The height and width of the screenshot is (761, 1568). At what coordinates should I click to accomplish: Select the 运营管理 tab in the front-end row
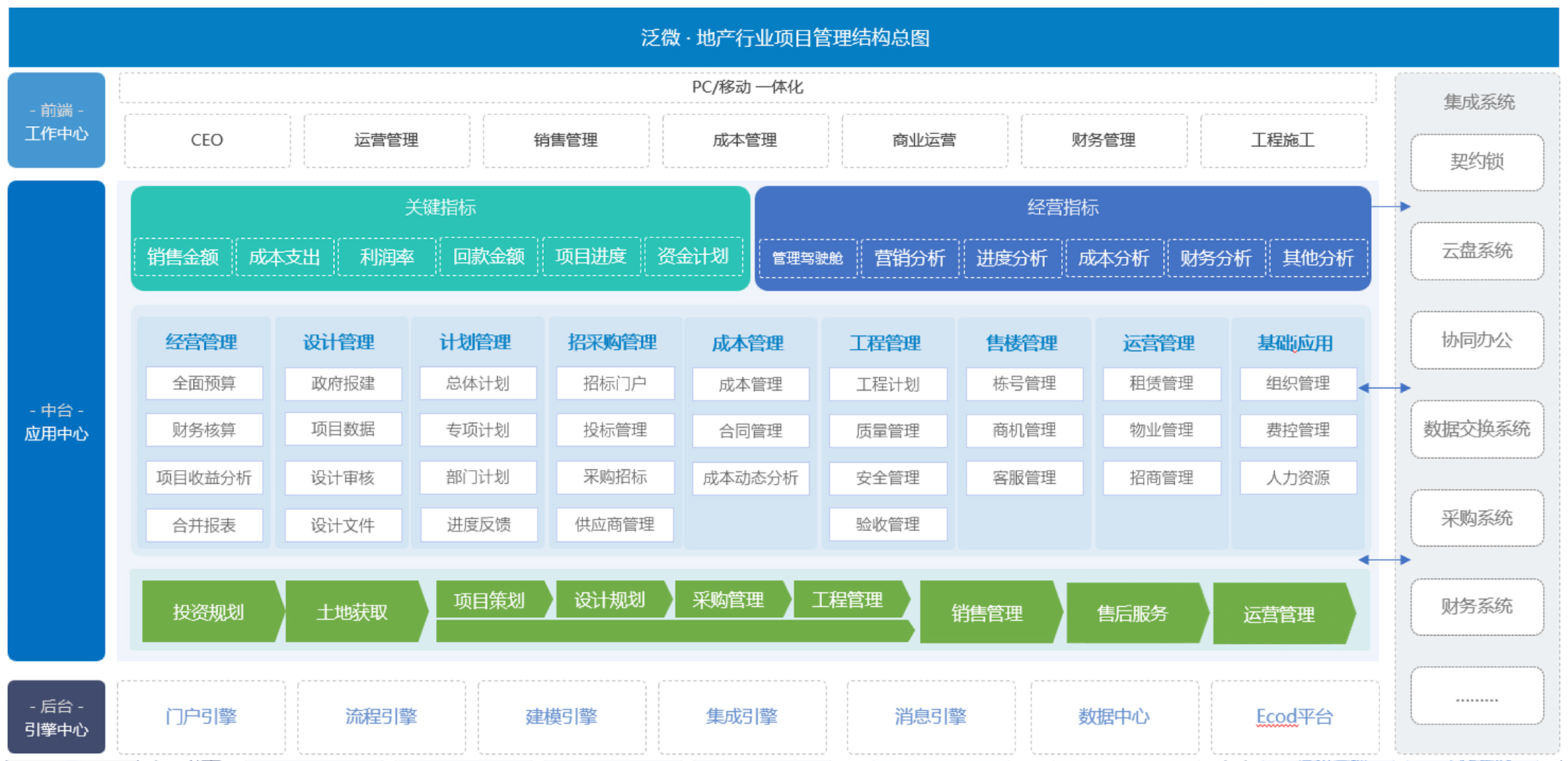click(x=386, y=140)
